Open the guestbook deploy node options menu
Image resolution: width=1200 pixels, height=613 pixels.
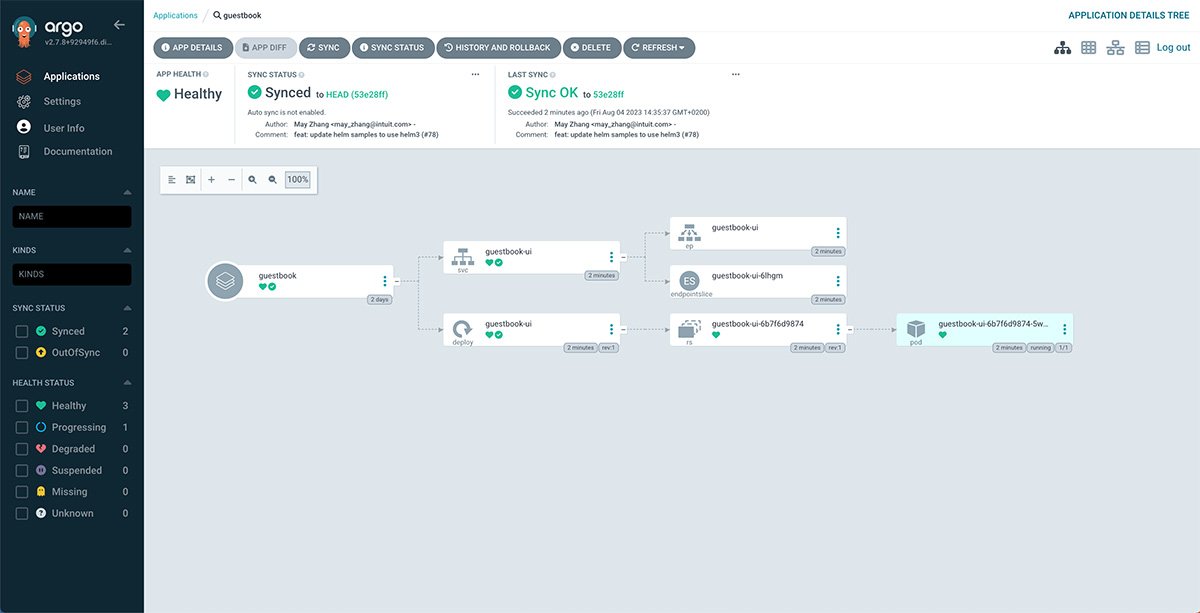(x=611, y=328)
